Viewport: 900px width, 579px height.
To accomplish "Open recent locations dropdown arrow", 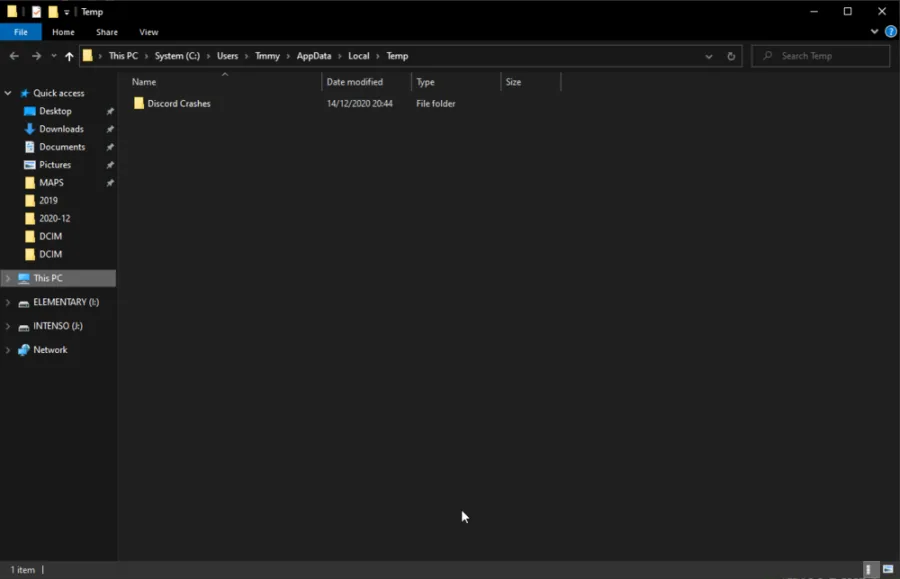I will pyautogui.click(x=54, y=56).
